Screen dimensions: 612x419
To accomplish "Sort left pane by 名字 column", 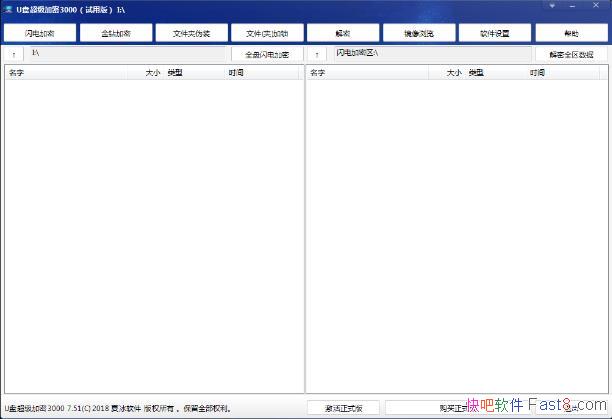I will [x=60, y=73].
